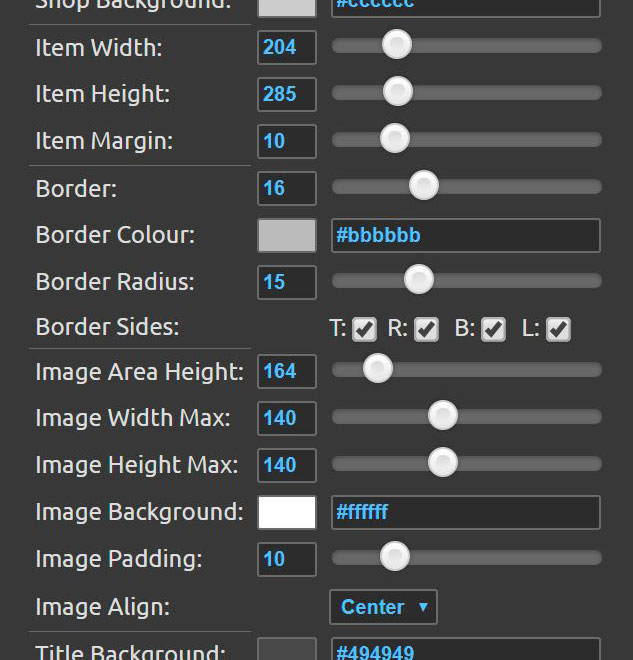
Task: Toggle the top border side checkbox
Action: 364,328
